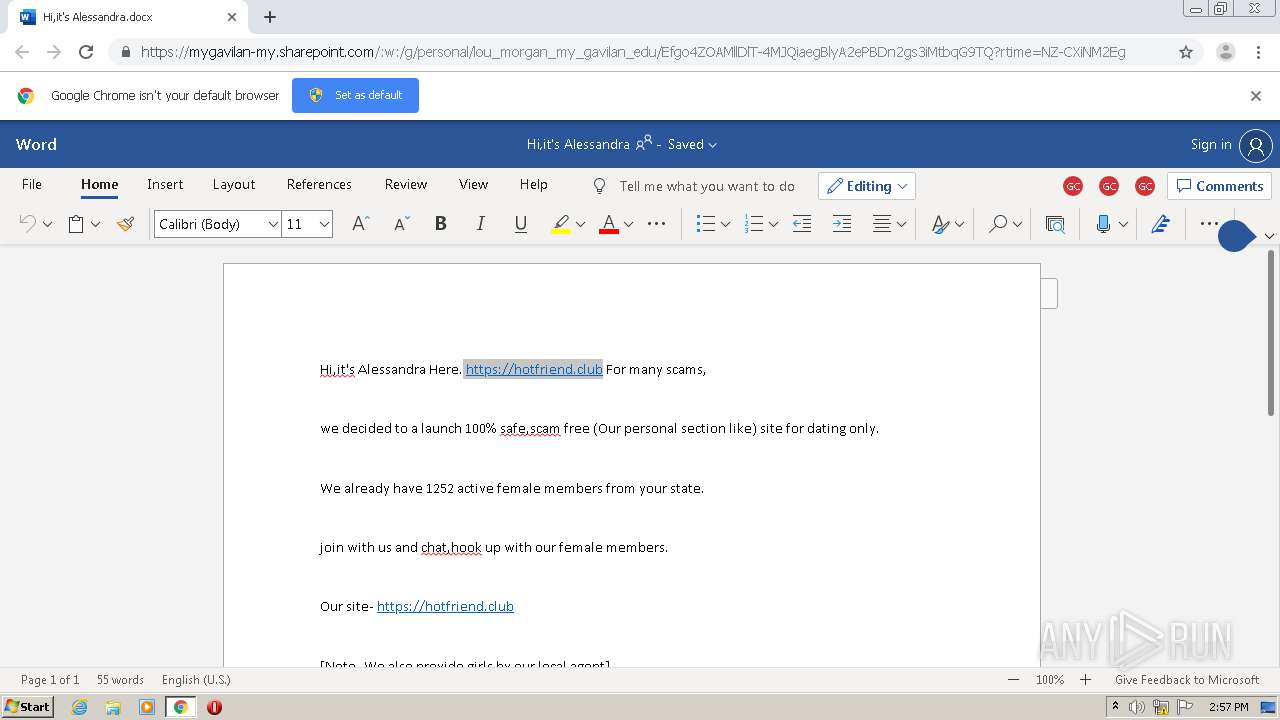Select the Format Painter brush

coord(125,224)
